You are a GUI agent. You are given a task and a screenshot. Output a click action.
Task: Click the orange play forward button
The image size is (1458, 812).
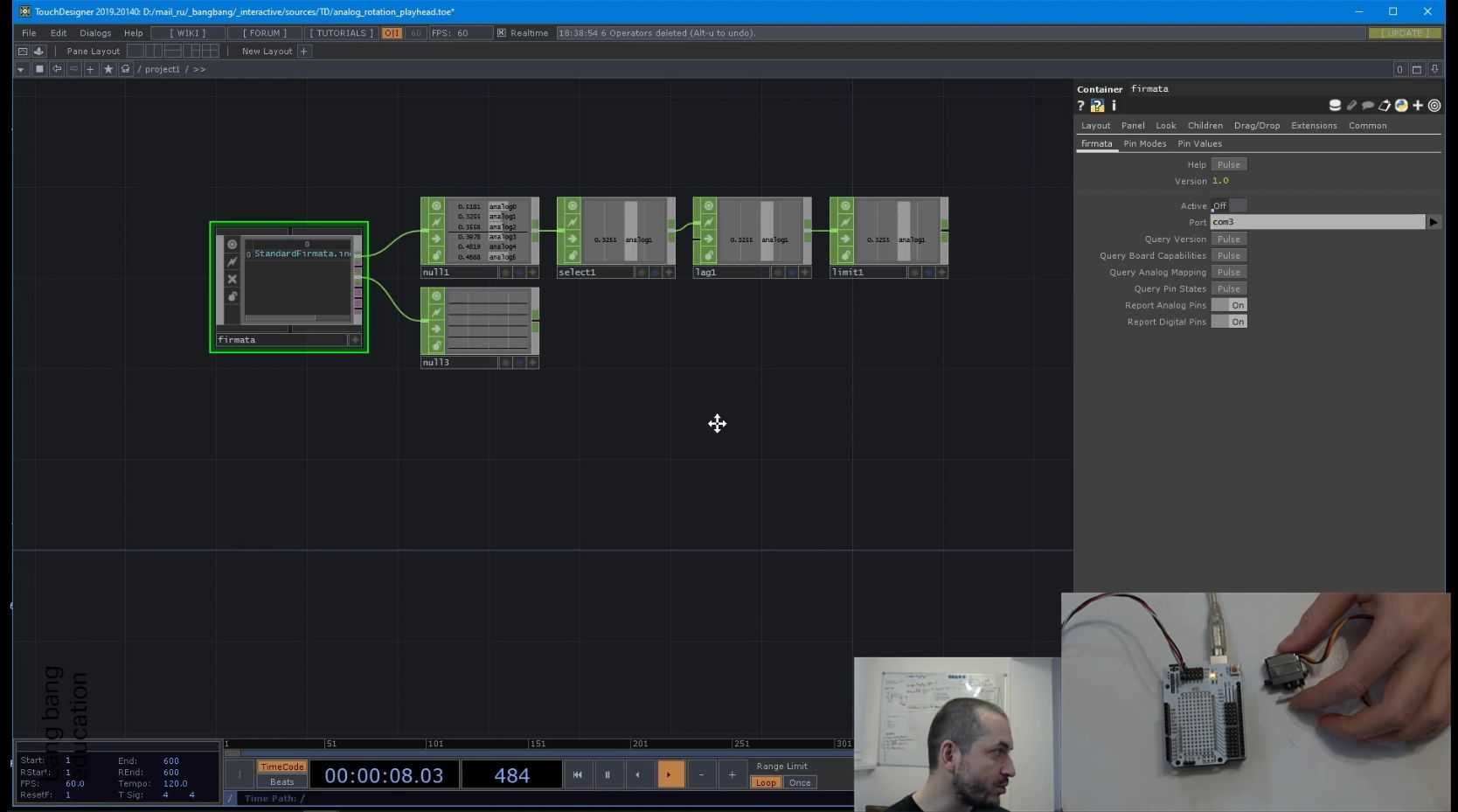coord(670,774)
